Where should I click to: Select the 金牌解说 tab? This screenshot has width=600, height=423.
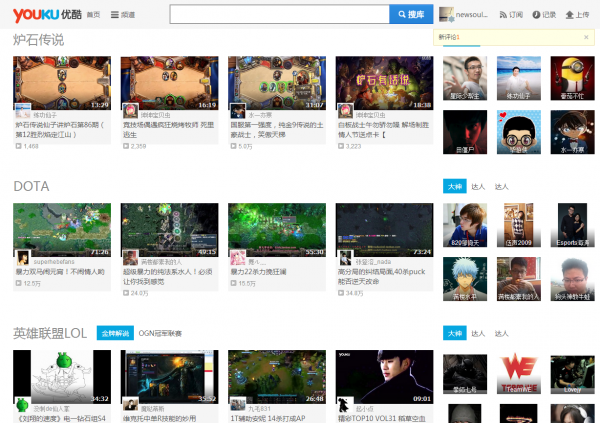[x=115, y=333]
